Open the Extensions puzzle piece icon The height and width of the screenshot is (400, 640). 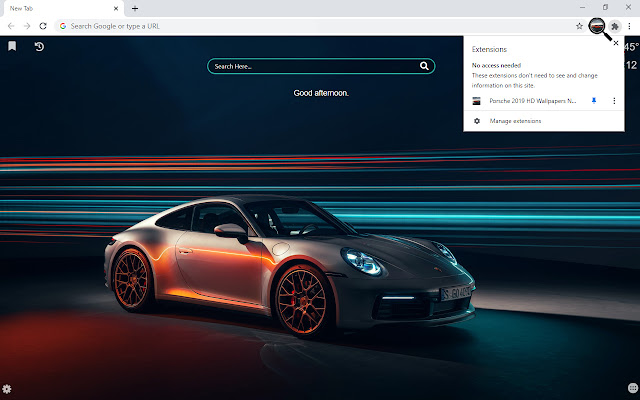[x=615, y=27]
